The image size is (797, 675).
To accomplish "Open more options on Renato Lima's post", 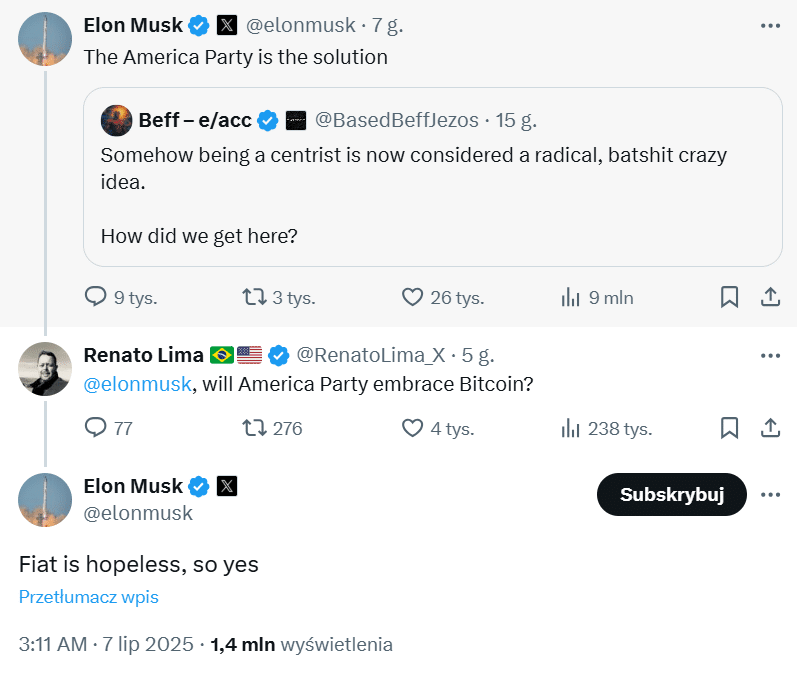I will pos(770,355).
